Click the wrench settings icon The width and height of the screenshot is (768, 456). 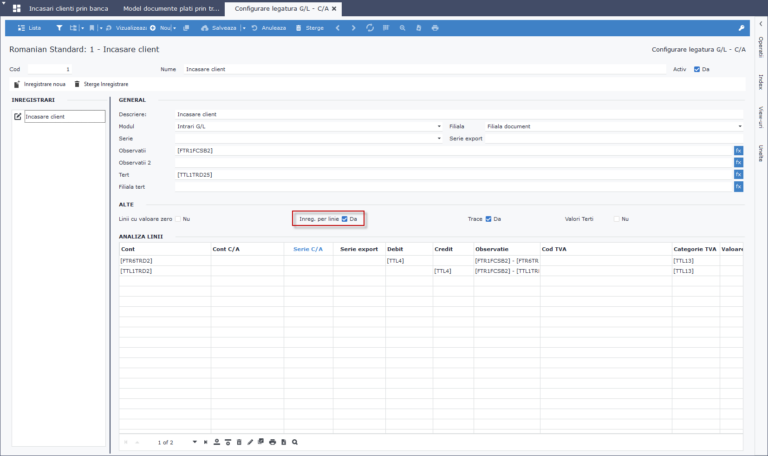tap(741, 28)
